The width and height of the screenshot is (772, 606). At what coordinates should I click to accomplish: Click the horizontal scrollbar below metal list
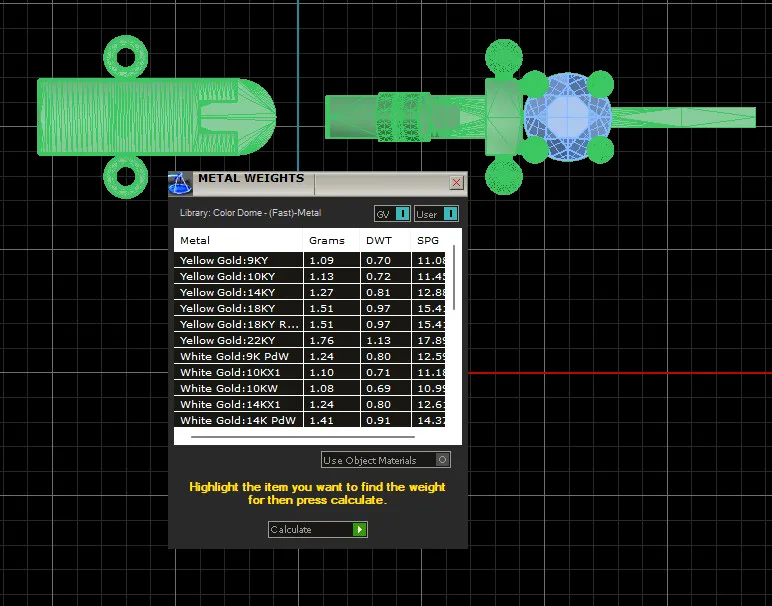click(302, 437)
